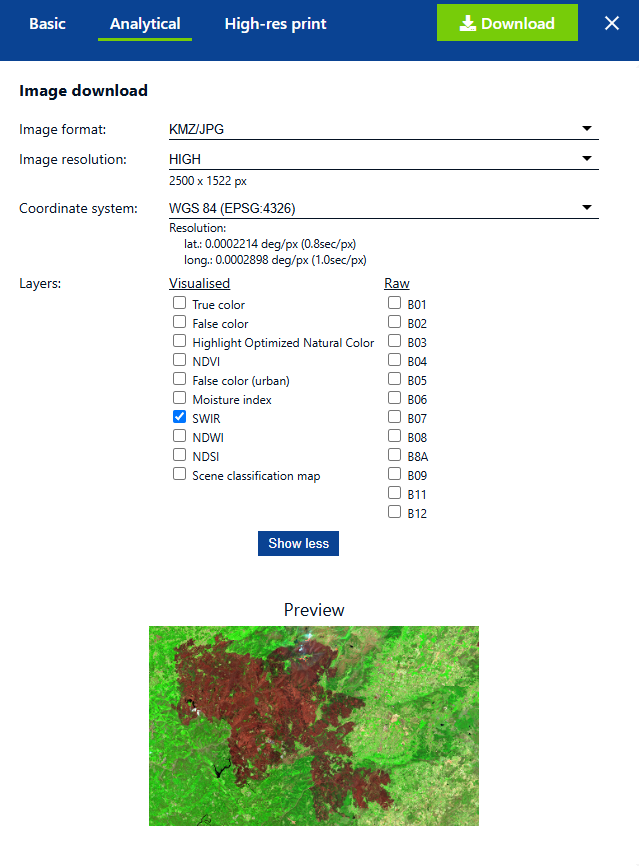Check the False color (urban) checkbox

coord(180,379)
